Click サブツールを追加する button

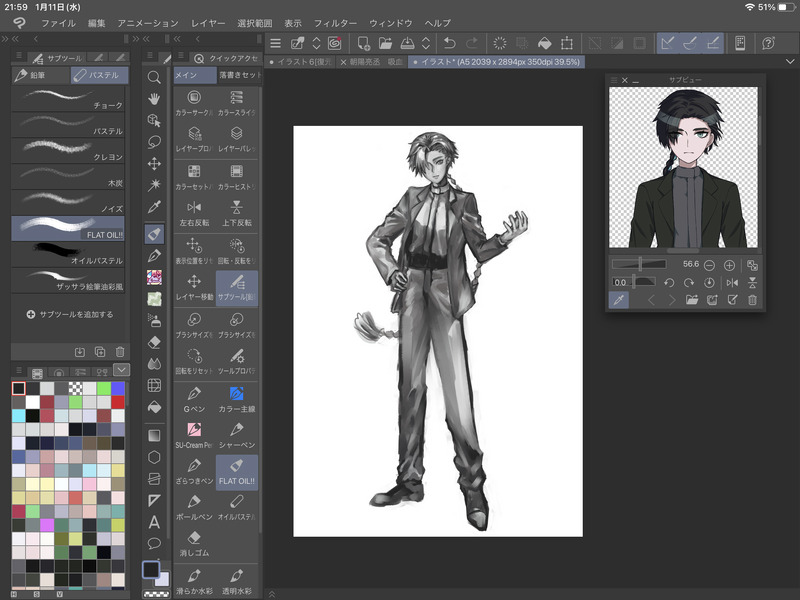point(70,314)
